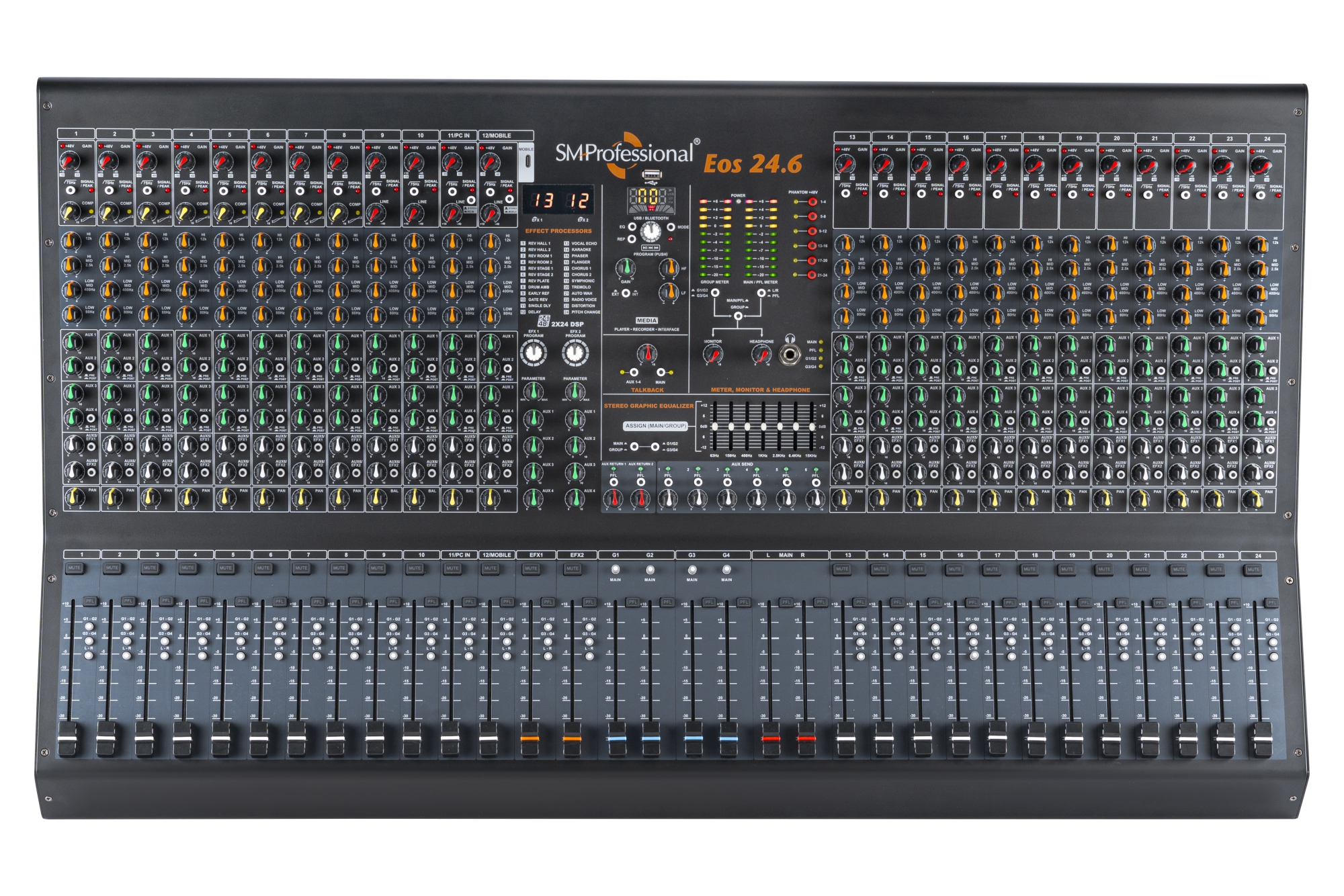Toggle phantom +48V switch for channels 1-4
The height and width of the screenshot is (896, 1344).
point(812,201)
